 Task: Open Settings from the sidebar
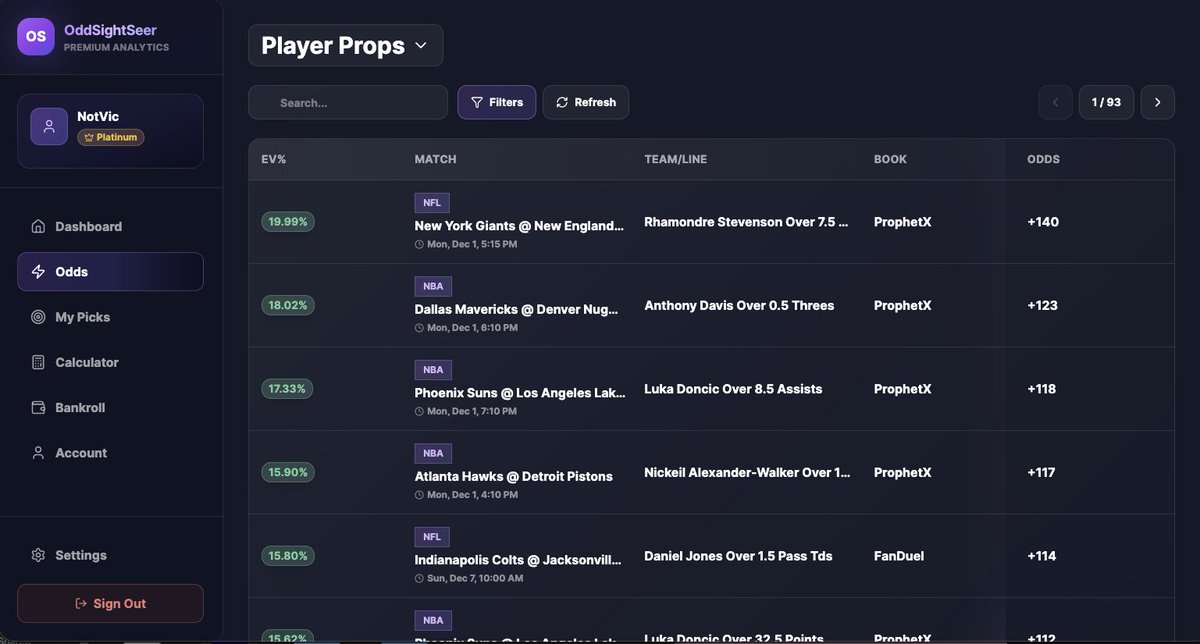coord(110,555)
